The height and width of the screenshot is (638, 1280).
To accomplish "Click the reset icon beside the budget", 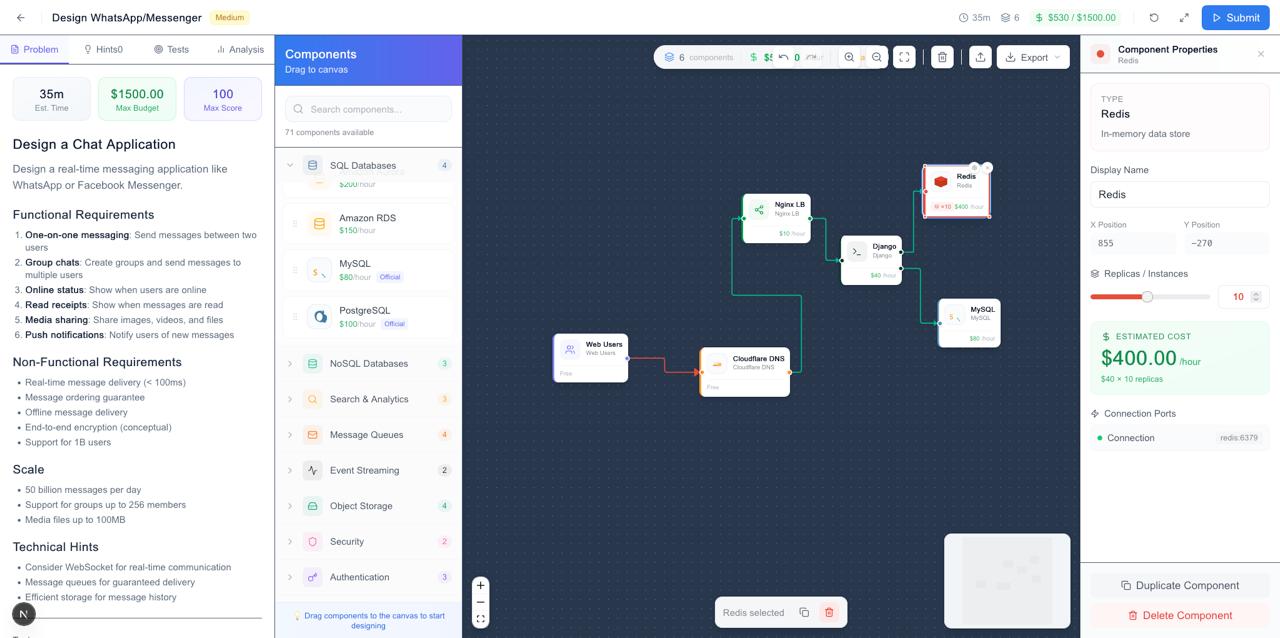I will click(x=1154, y=17).
